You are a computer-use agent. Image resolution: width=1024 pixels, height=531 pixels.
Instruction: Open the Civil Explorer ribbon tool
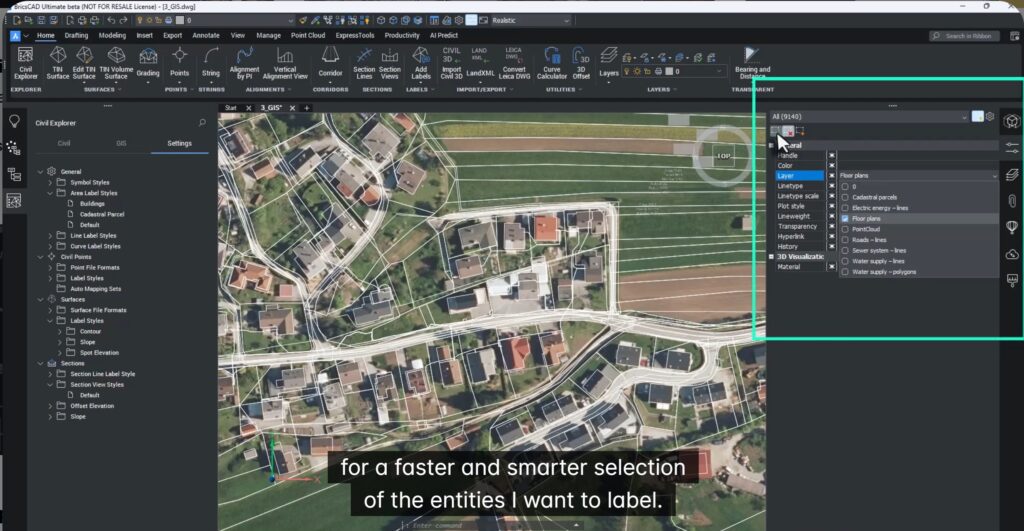[25, 63]
